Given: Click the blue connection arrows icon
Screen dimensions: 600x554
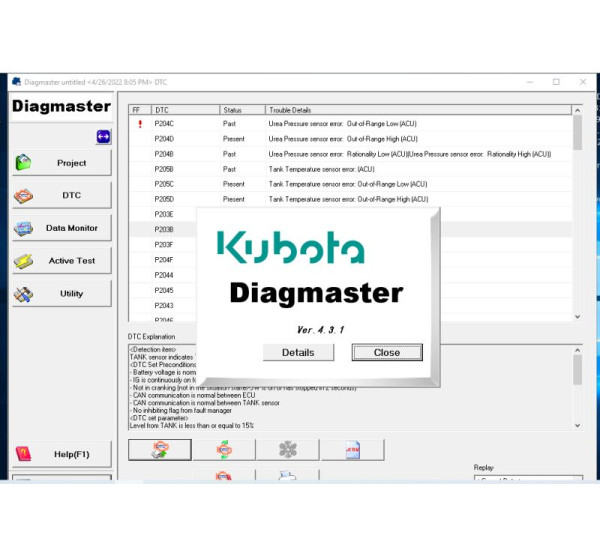Looking at the screenshot, I should click(103, 136).
